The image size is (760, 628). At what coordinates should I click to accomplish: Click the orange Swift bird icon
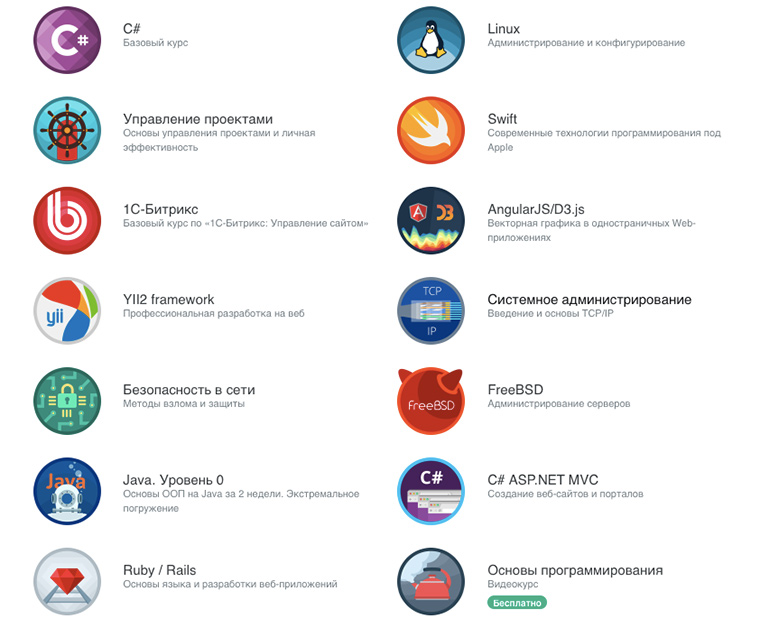point(431,130)
